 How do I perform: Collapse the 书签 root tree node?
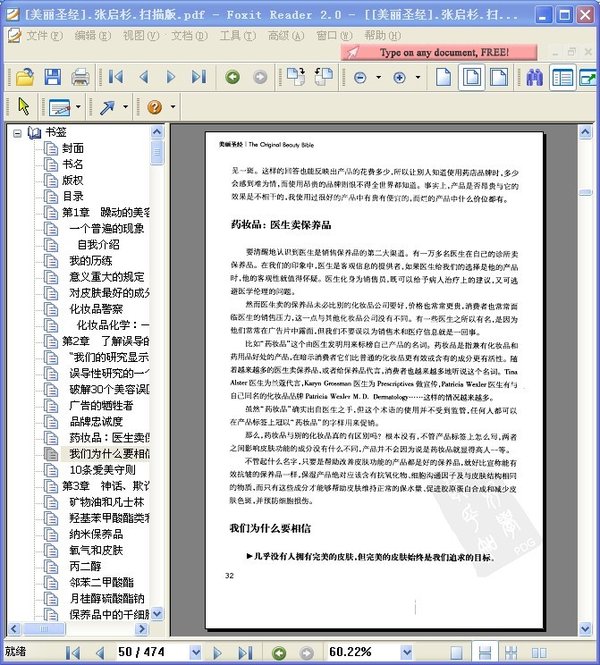(17, 133)
